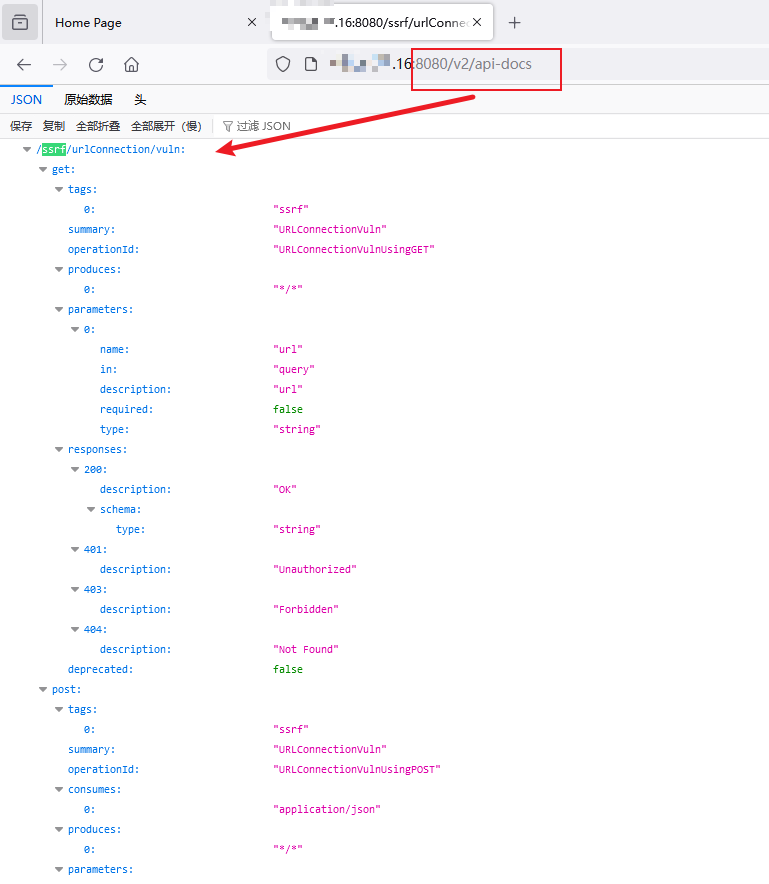
Task: Click the 全部展开 expand all button
Action: point(166,126)
